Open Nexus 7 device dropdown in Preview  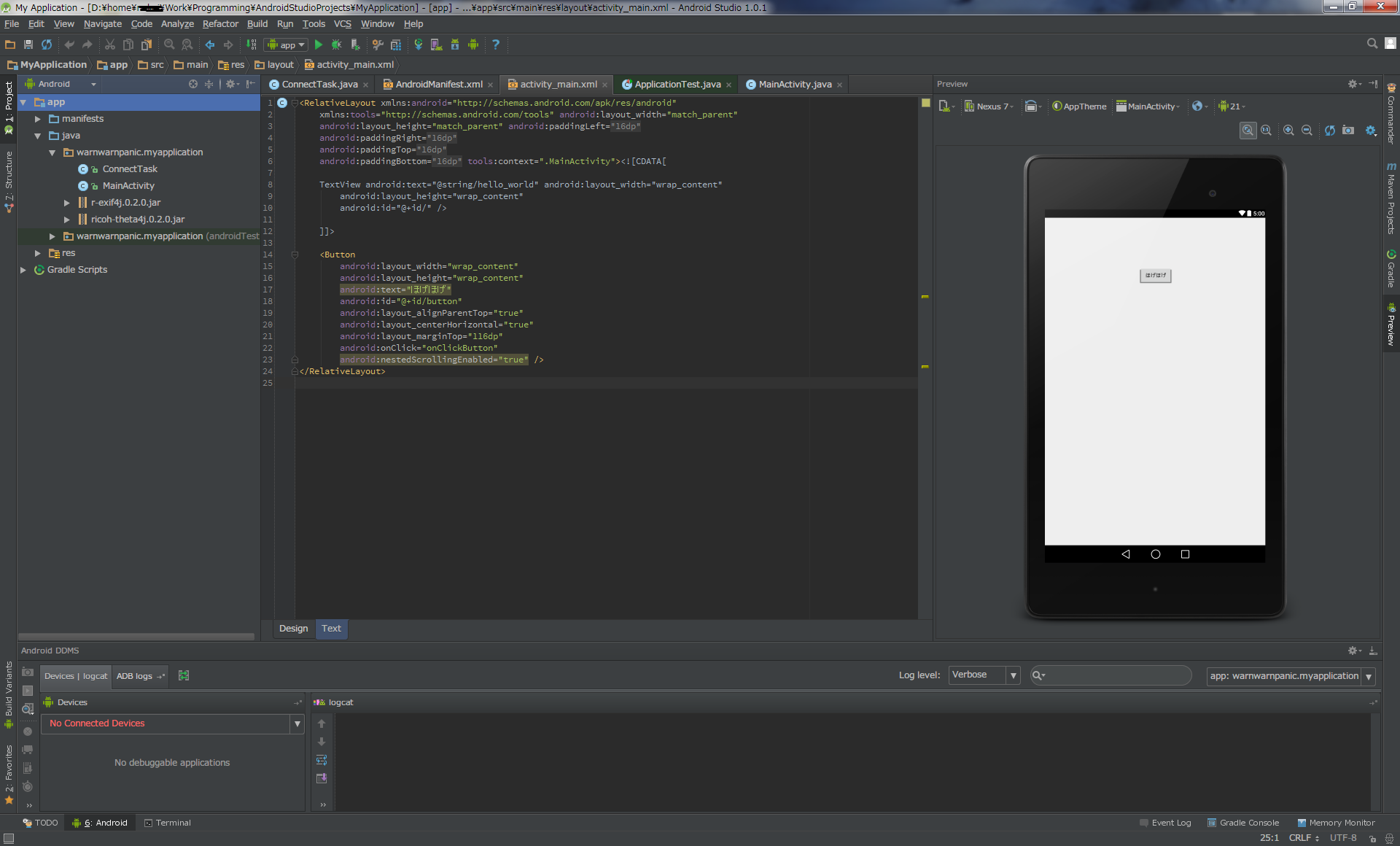[989, 106]
